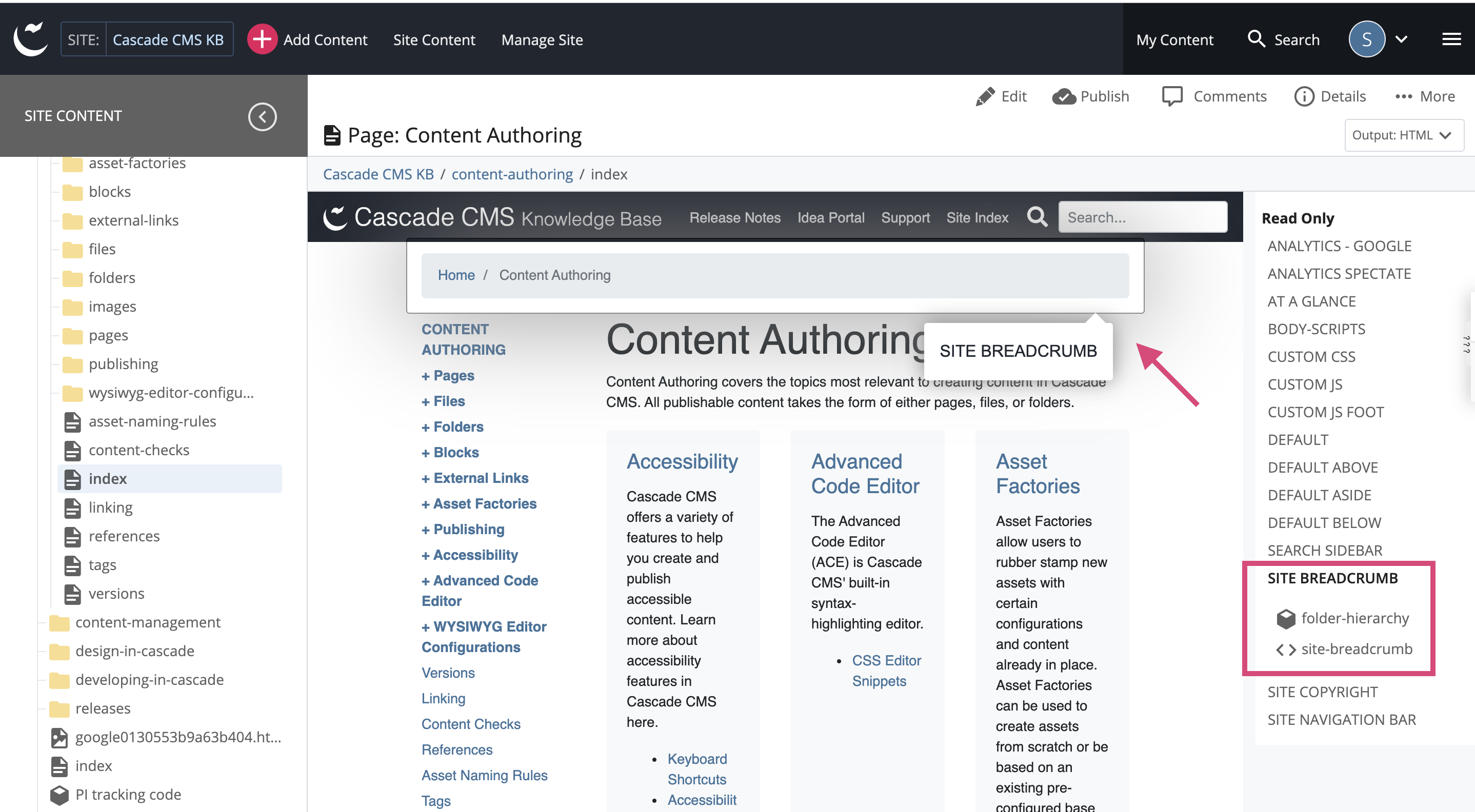Open the releases folder in the tree
Viewport: 1475px width, 812px height.
[x=103, y=708]
